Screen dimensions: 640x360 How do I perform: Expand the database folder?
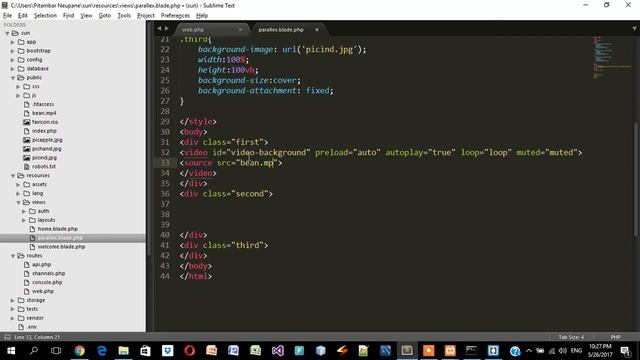[13, 69]
